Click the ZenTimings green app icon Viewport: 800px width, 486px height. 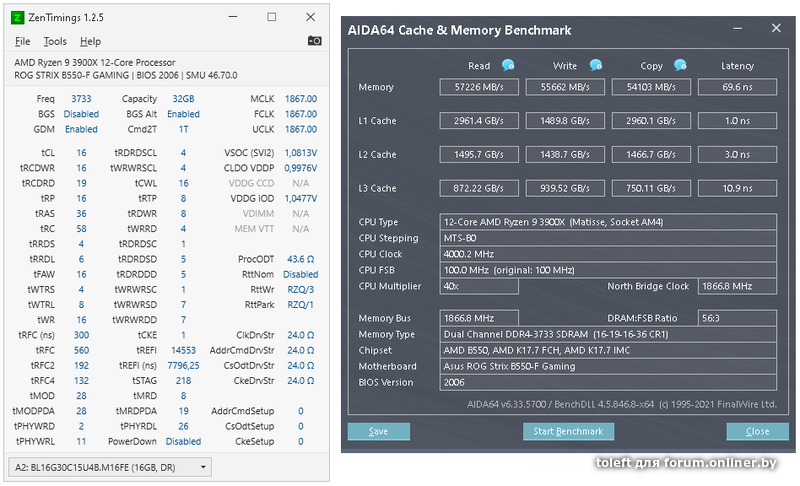18,17
